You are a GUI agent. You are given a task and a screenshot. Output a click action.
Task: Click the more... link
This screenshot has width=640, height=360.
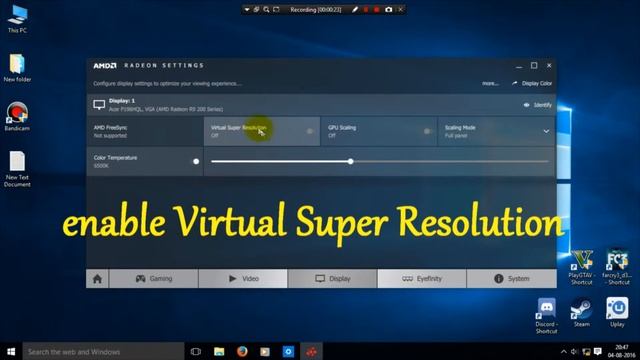pyautogui.click(x=490, y=83)
